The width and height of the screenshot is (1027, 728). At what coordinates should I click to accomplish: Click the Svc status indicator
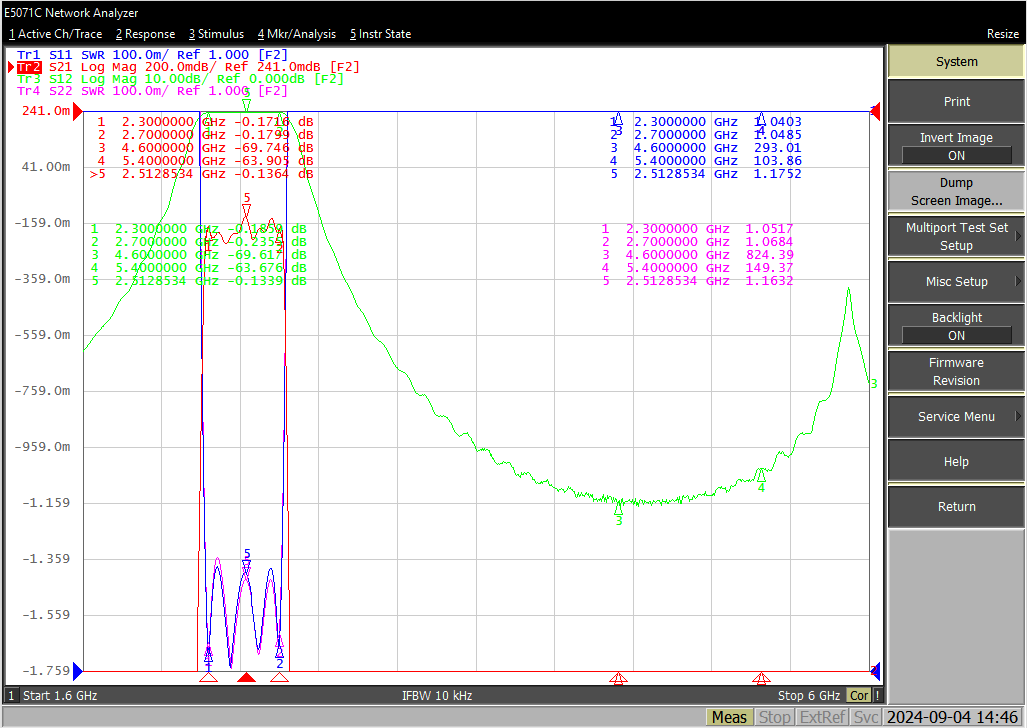(865, 718)
